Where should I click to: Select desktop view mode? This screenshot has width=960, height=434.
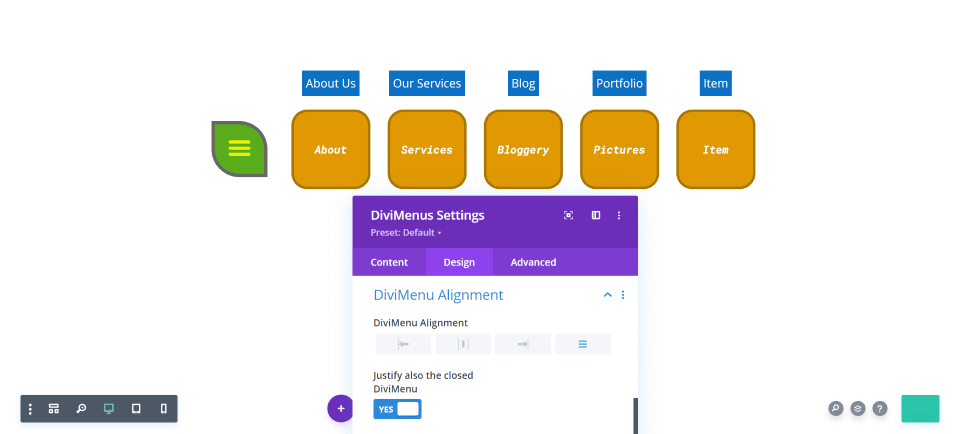(109, 409)
